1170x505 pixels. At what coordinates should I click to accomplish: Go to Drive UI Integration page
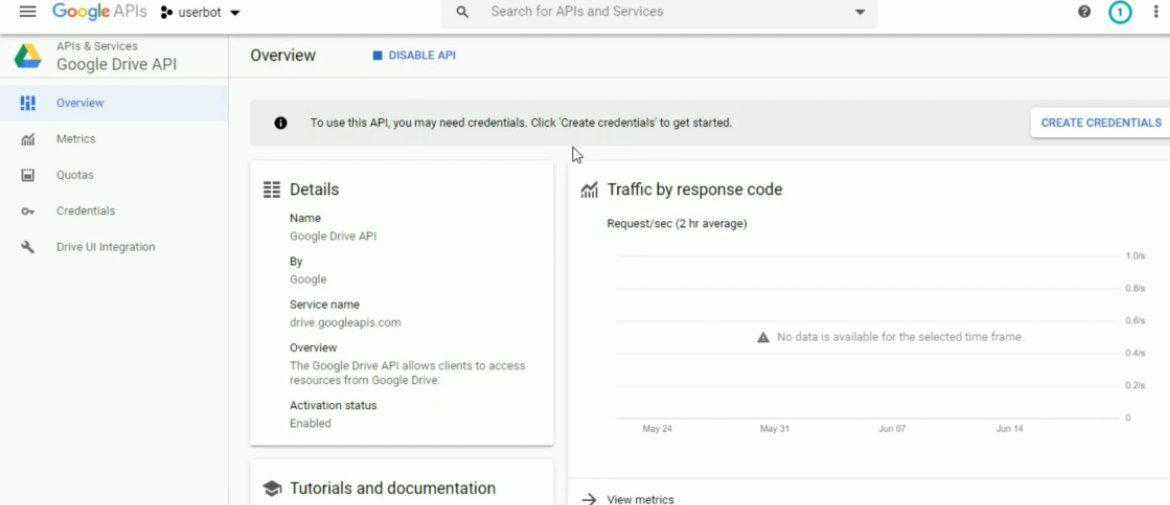click(105, 247)
